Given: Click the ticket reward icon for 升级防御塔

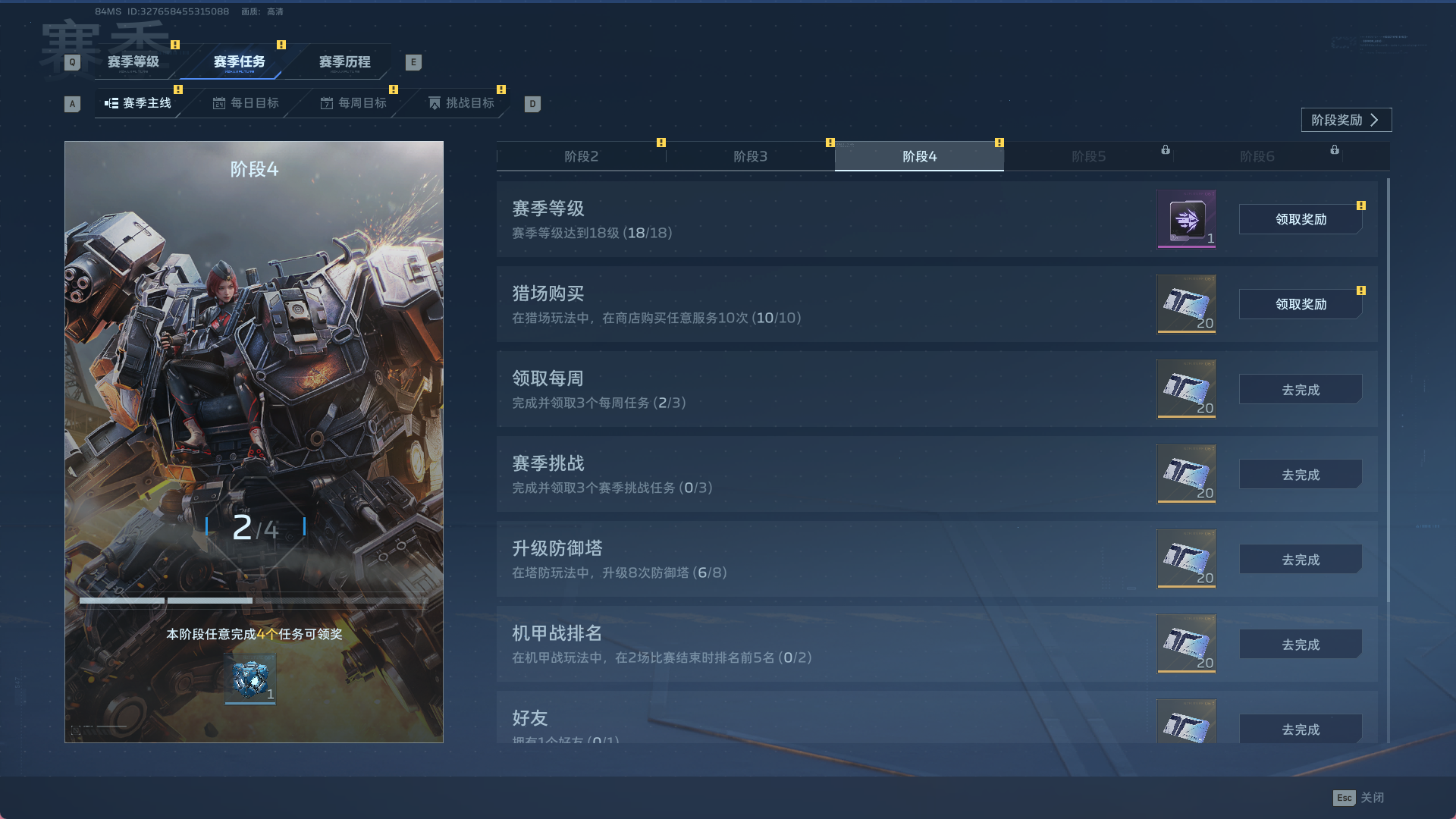Looking at the screenshot, I should 1186,559.
